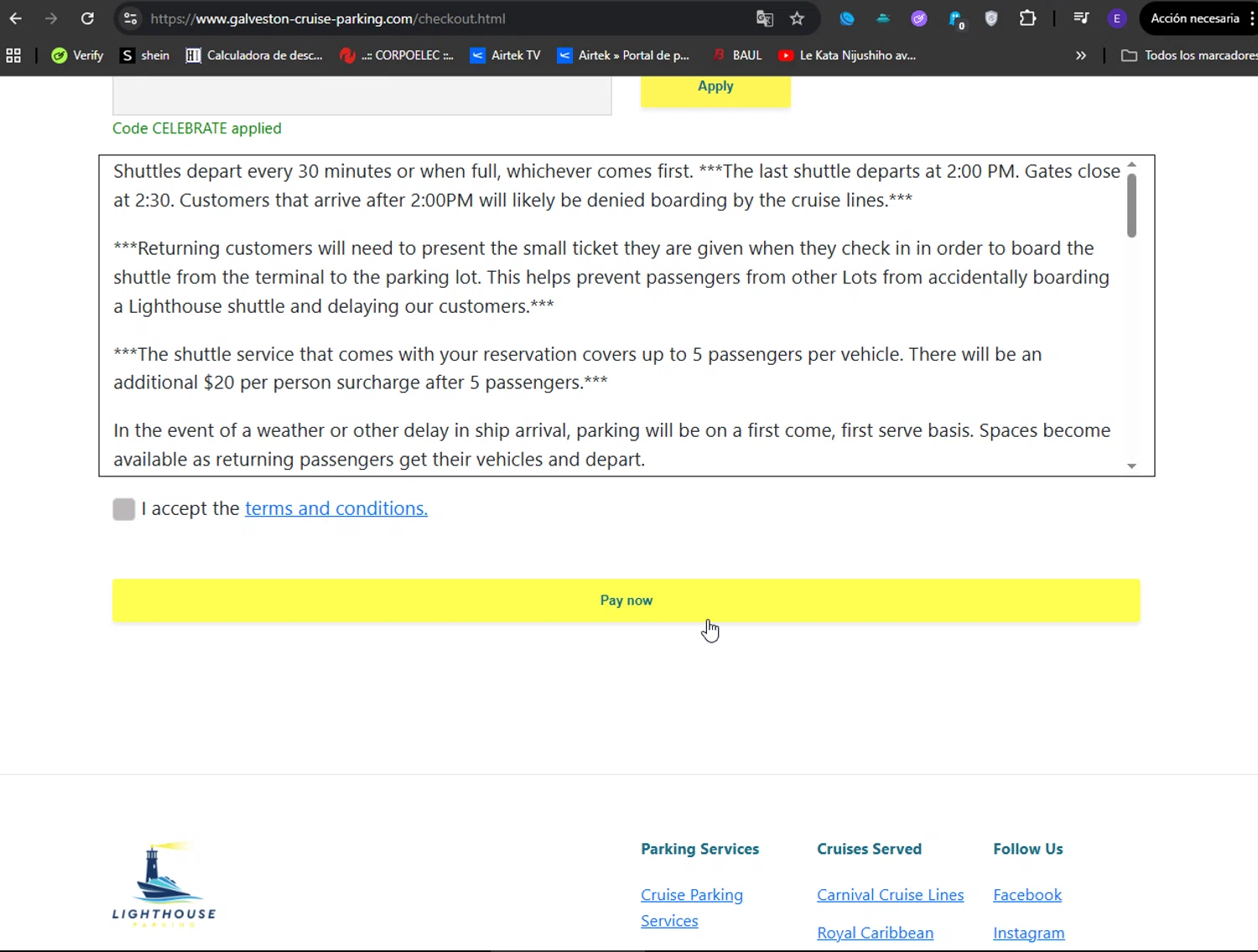The image size is (1258, 952).
Task: Open the Carnival Cruise Lines link
Action: click(891, 895)
